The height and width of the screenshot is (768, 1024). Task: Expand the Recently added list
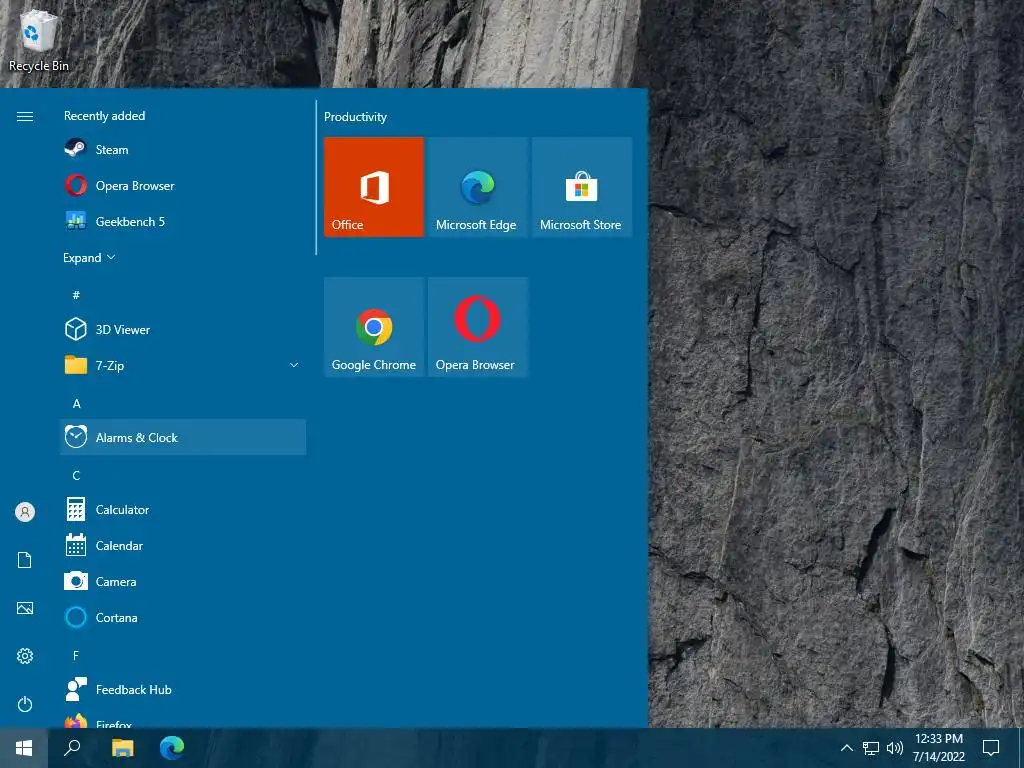tap(89, 258)
